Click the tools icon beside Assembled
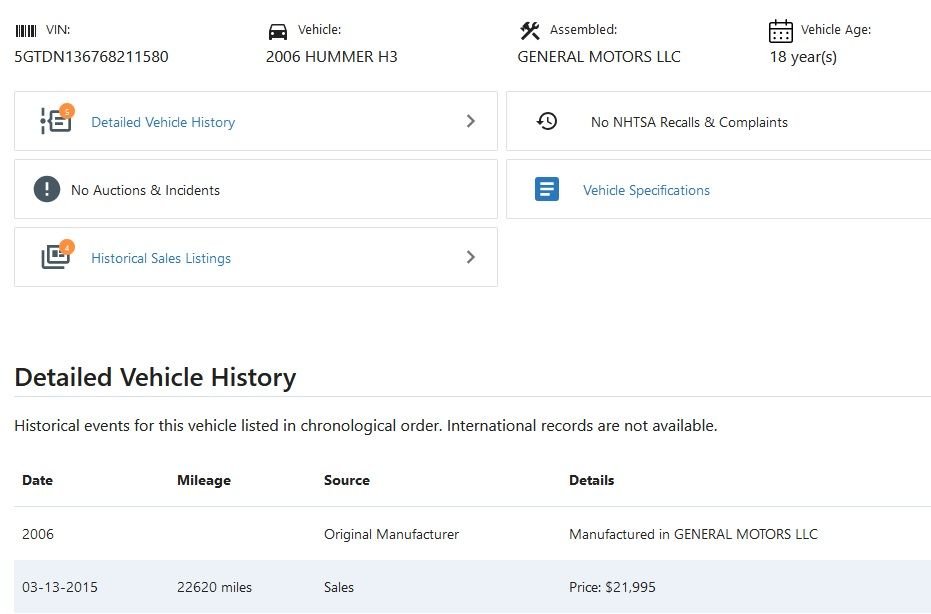931x614 pixels. [530, 31]
